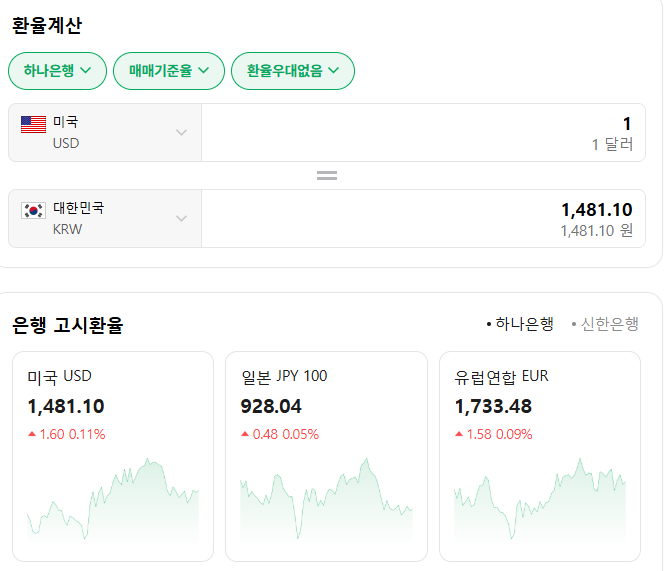668x571 pixels.
Task: Click the red up-arrow under 미국 USD
Action: [32, 434]
